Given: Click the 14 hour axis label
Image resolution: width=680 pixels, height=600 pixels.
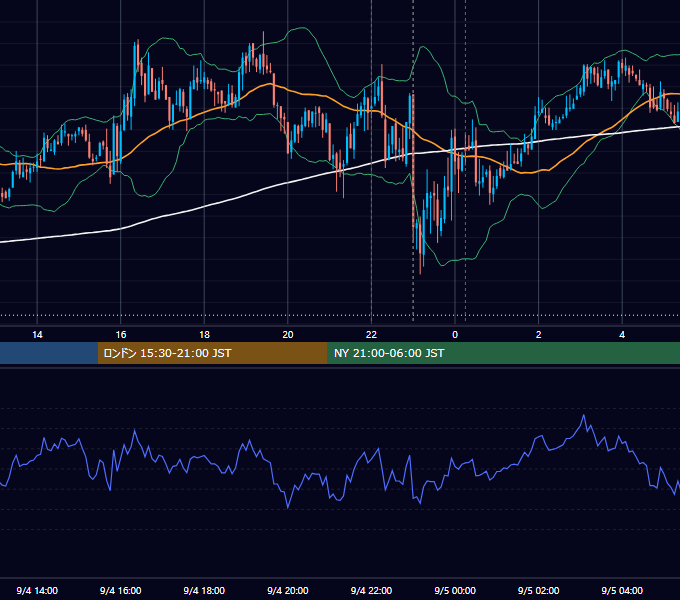Looking at the screenshot, I should pyautogui.click(x=37, y=335).
